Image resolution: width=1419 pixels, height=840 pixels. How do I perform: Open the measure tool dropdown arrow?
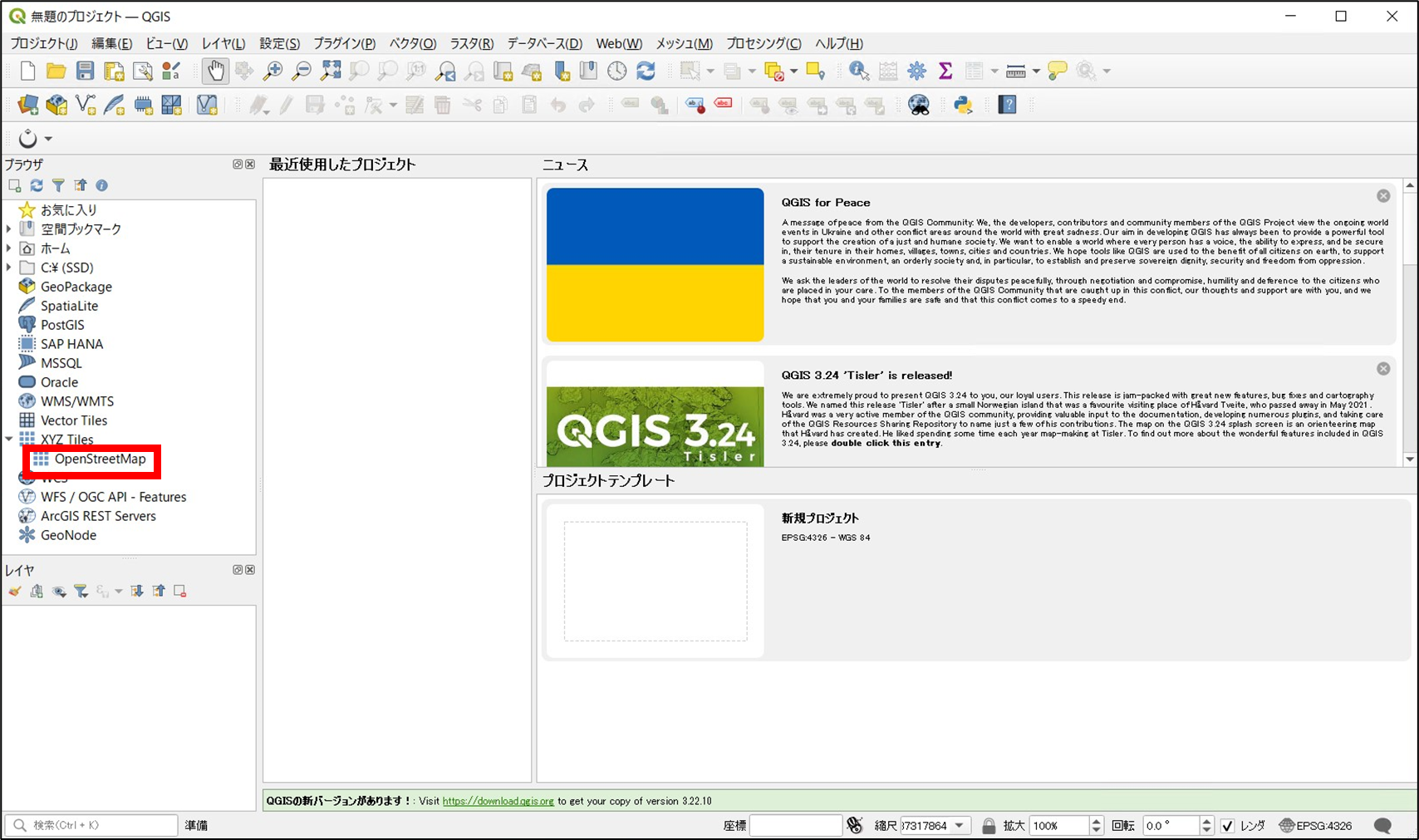(1036, 71)
